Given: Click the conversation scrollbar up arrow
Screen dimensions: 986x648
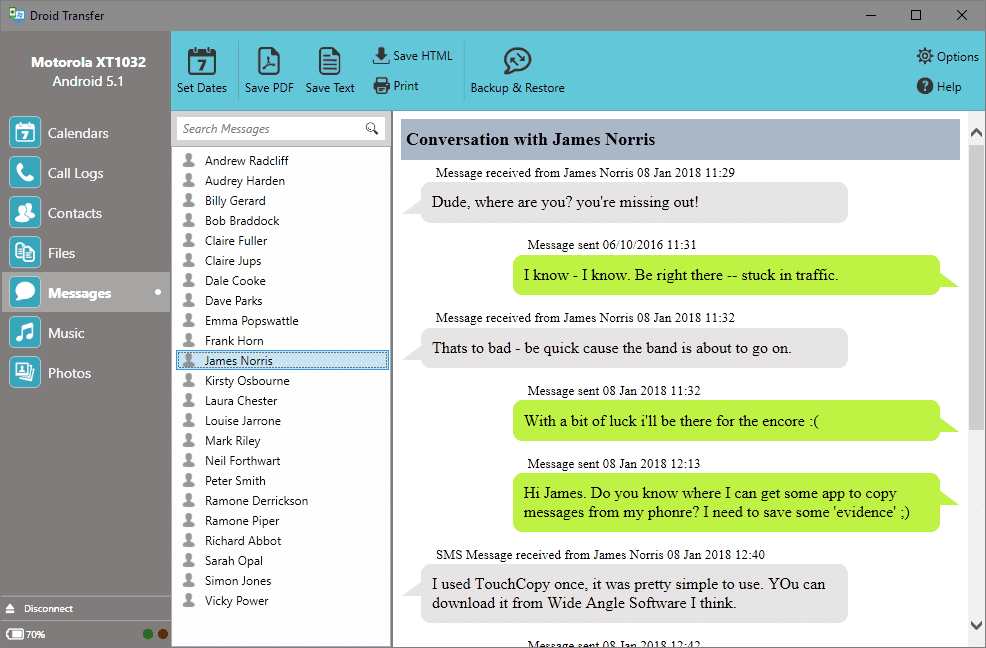Looking at the screenshot, I should point(976,133).
